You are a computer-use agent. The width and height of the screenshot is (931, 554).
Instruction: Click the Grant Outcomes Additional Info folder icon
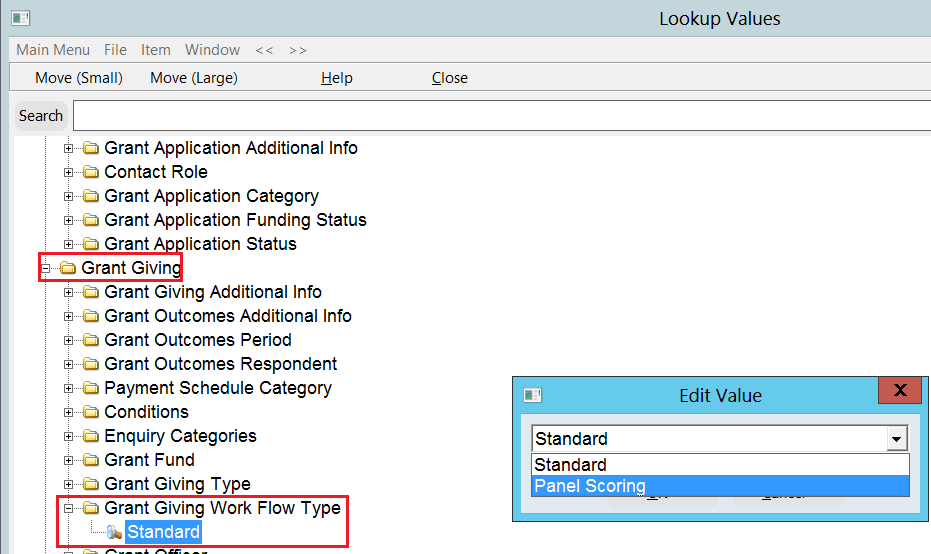pyautogui.click(x=91, y=316)
